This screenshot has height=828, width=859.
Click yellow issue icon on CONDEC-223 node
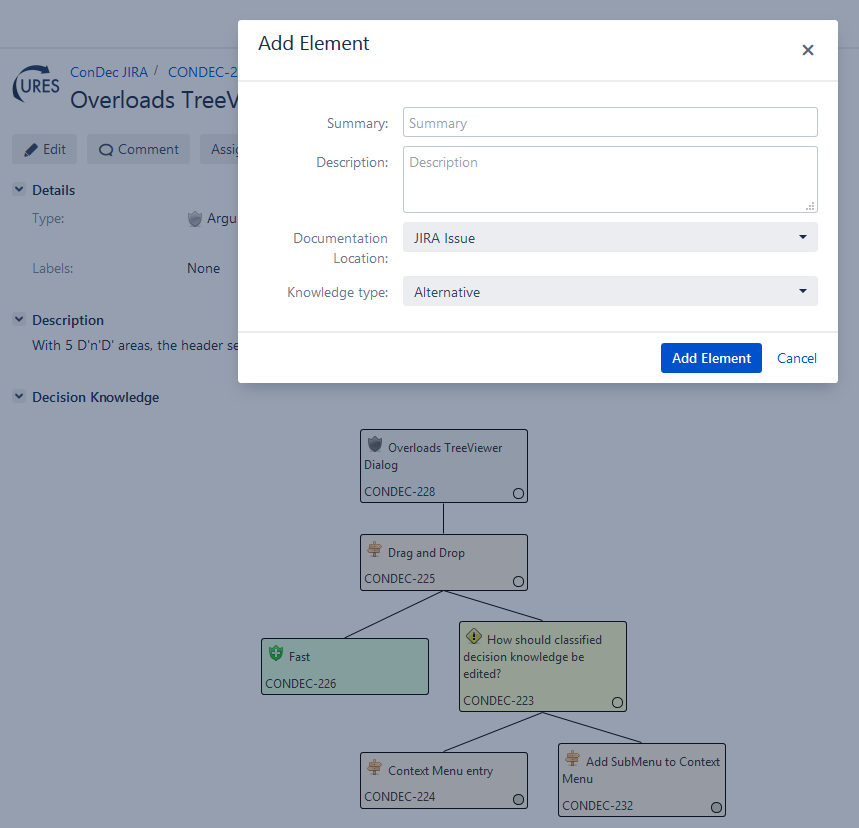[x=474, y=636]
